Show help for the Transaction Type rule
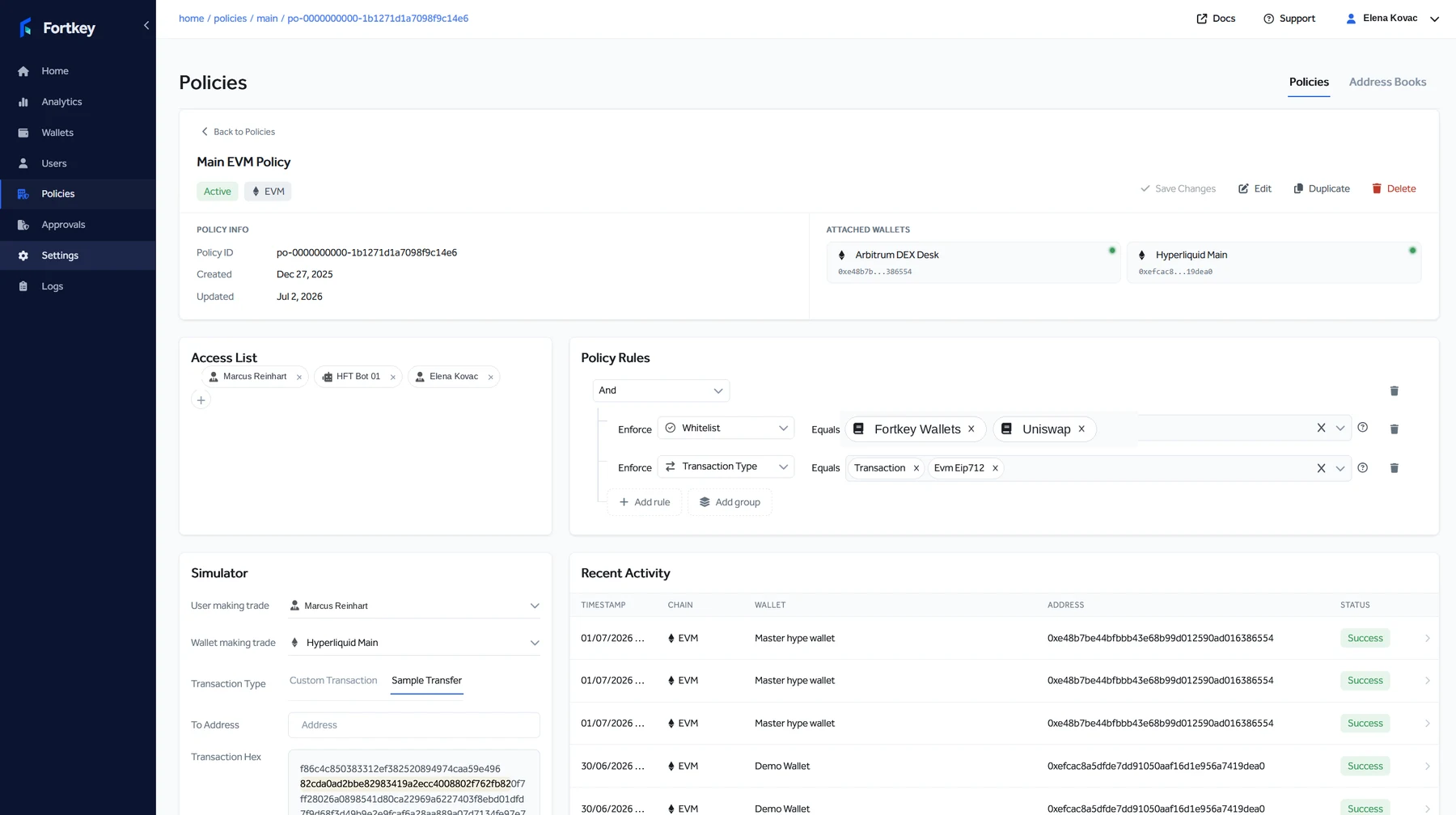 (x=1363, y=468)
